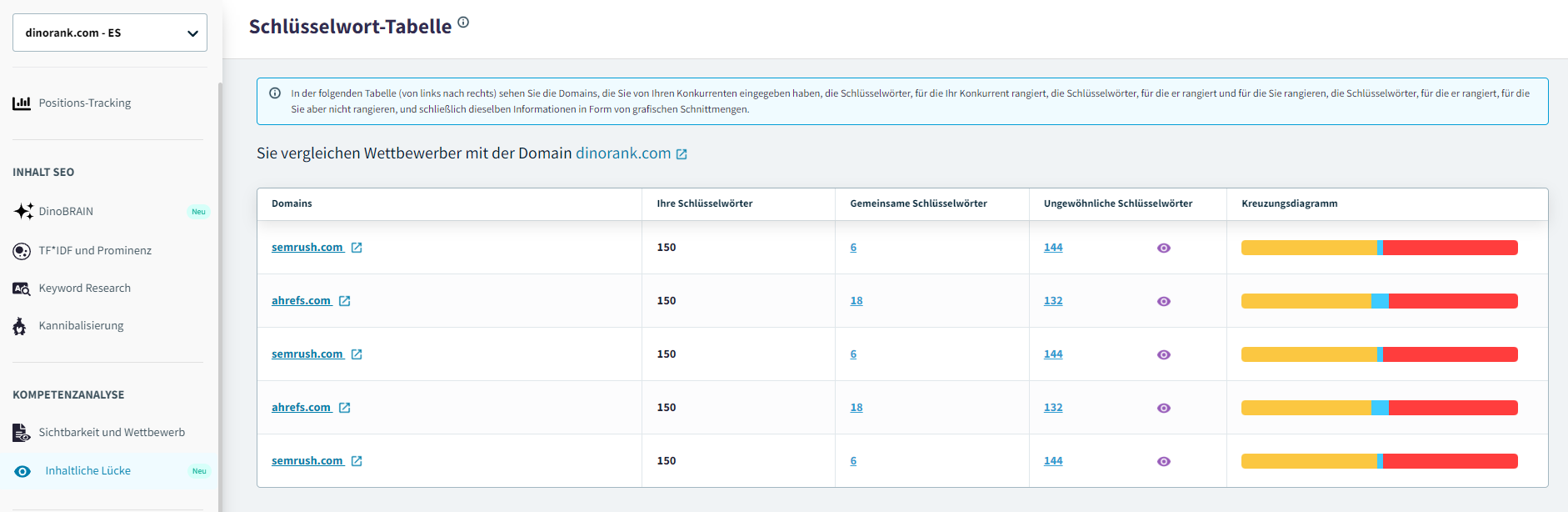Screen dimensions: 1568x512
Task: Click external link icon in top semrush.com row
Action: (x=357, y=248)
